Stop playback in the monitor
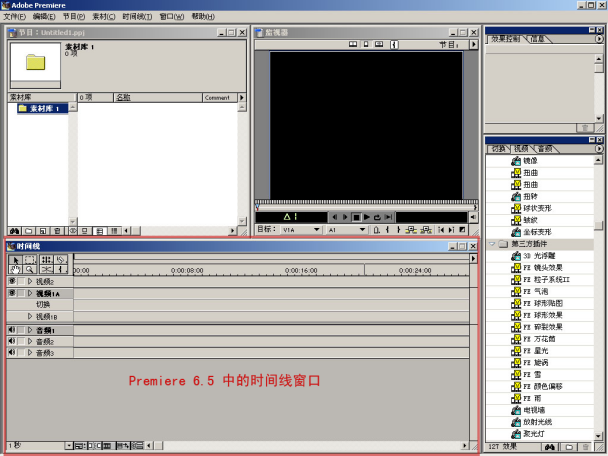The width and height of the screenshot is (608, 456). [356, 217]
